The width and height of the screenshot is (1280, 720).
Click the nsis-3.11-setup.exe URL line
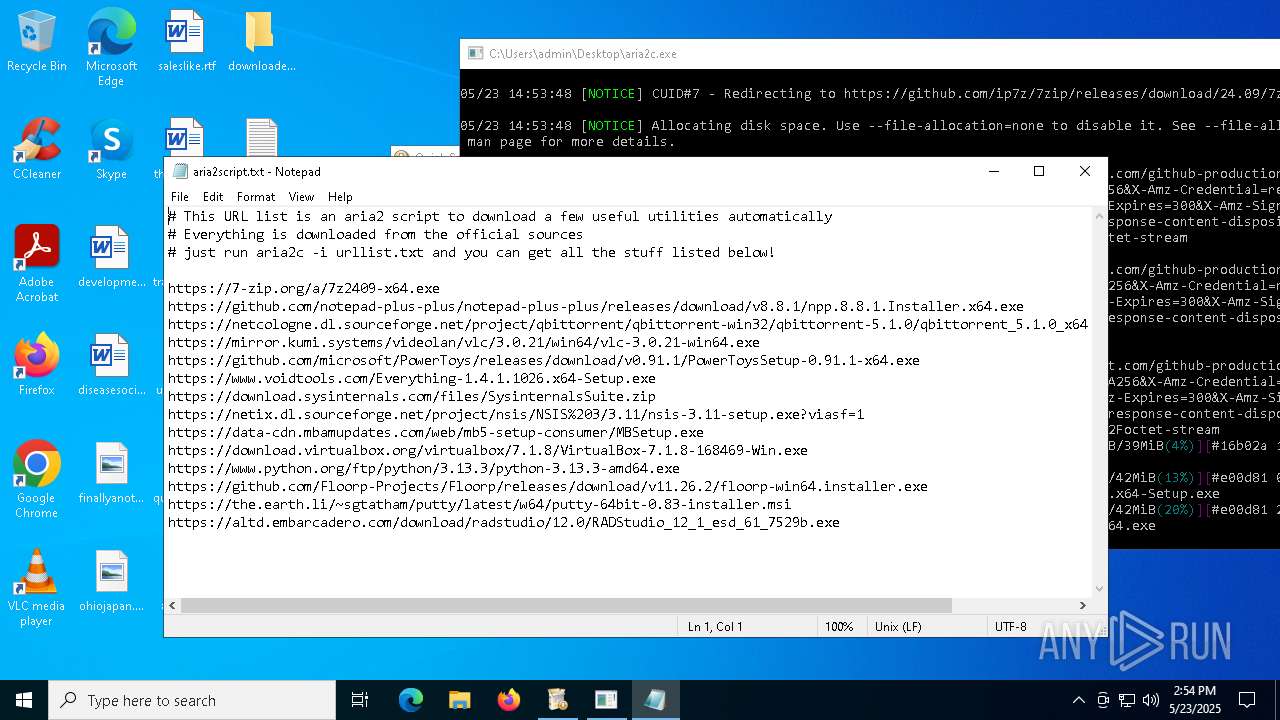pyautogui.click(x=516, y=414)
